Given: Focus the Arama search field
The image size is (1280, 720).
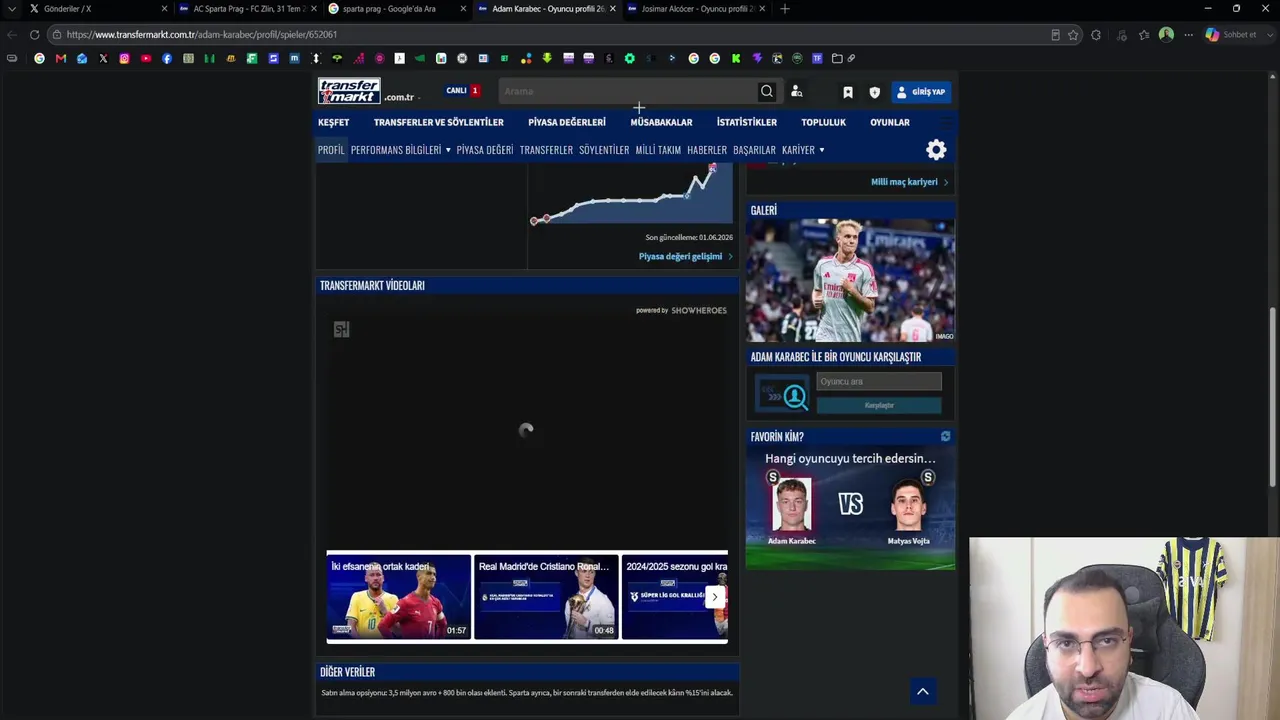Looking at the screenshot, I should point(629,91).
